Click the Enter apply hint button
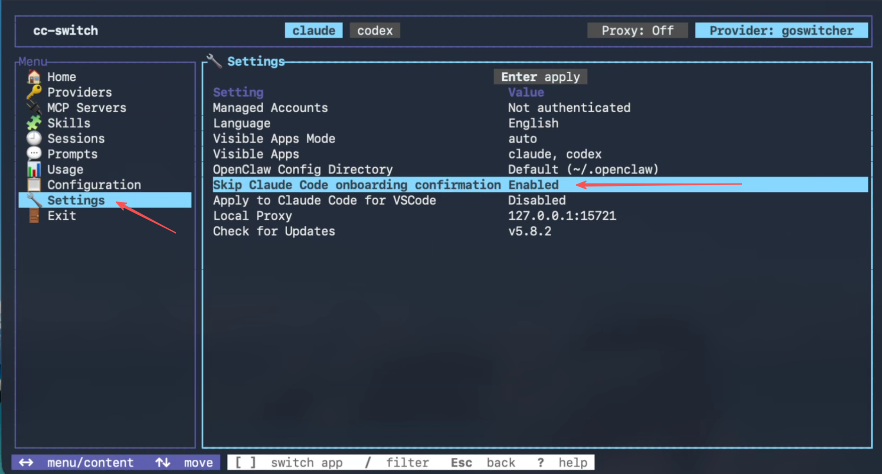Viewport: 882px width, 474px height. click(540, 76)
